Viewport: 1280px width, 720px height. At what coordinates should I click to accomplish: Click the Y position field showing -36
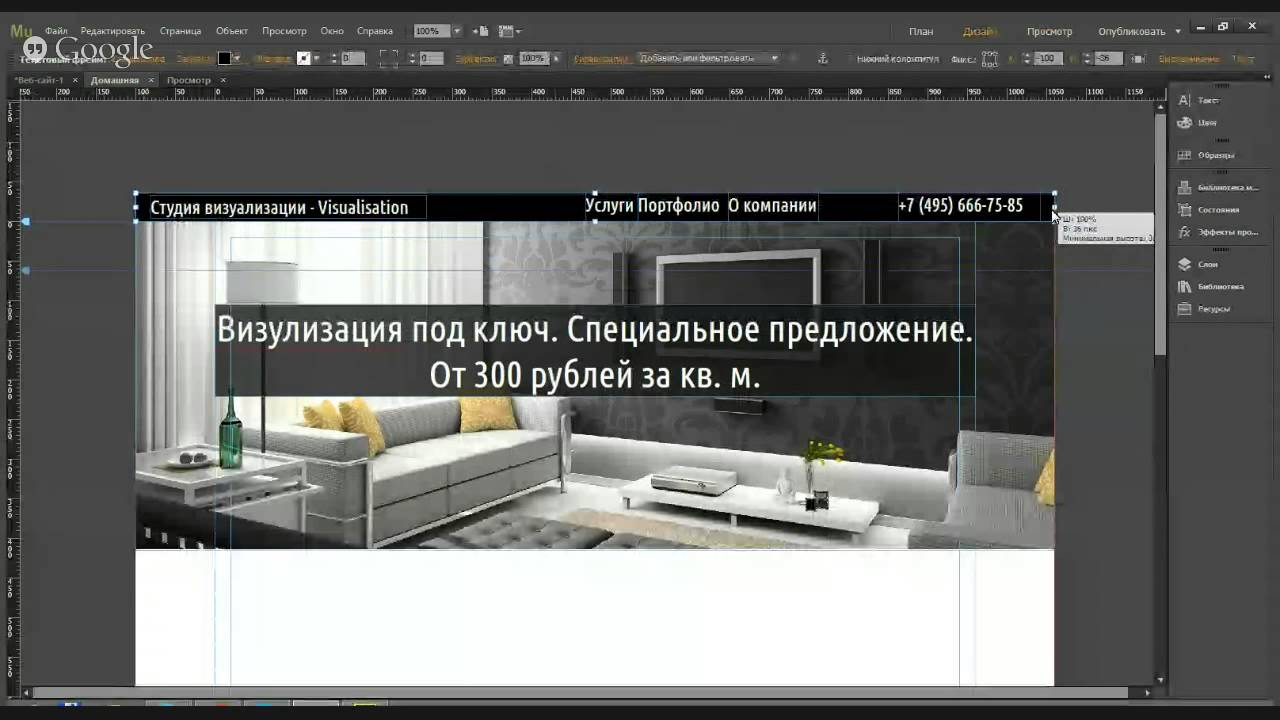(1107, 59)
